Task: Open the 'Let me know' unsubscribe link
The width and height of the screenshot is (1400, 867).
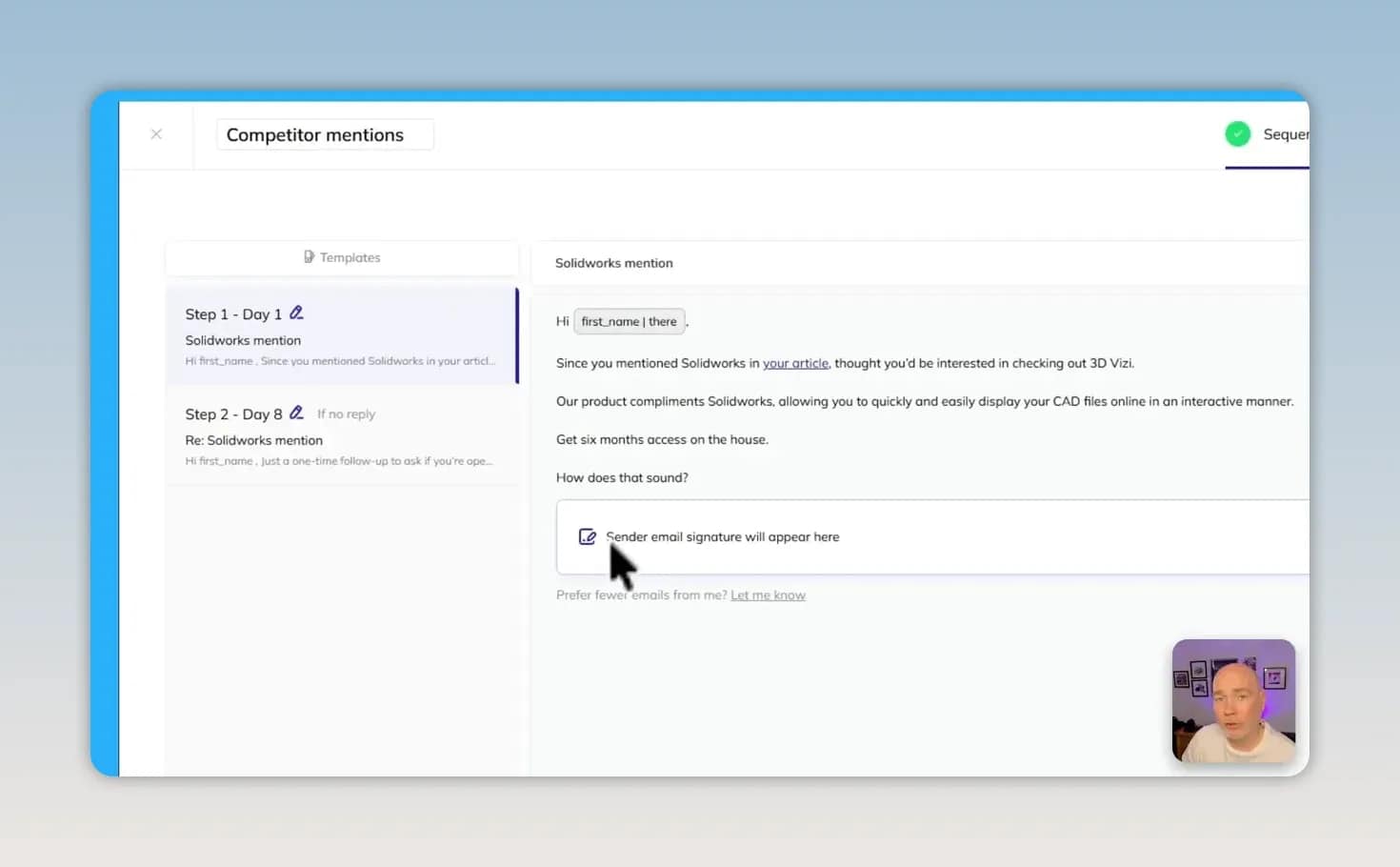Action: point(768,595)
